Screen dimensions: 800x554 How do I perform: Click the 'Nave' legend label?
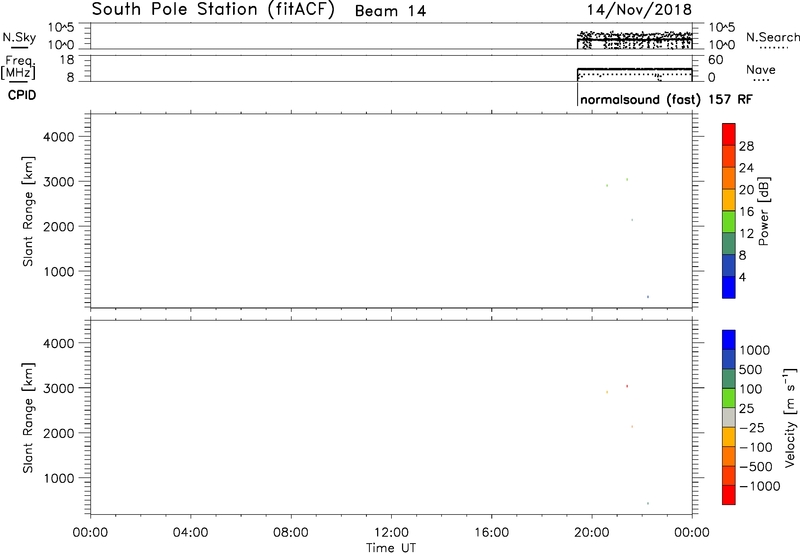point(761,70)
